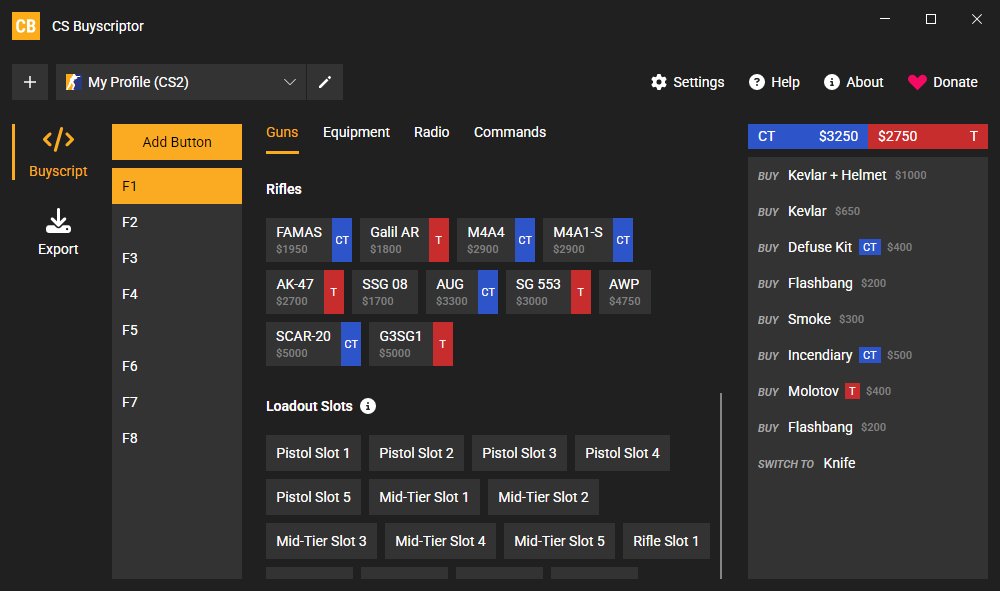The height and width of the screenshot is (591, 1000).
Task: Click the Add Button button
Action: (x=177, y=142)
